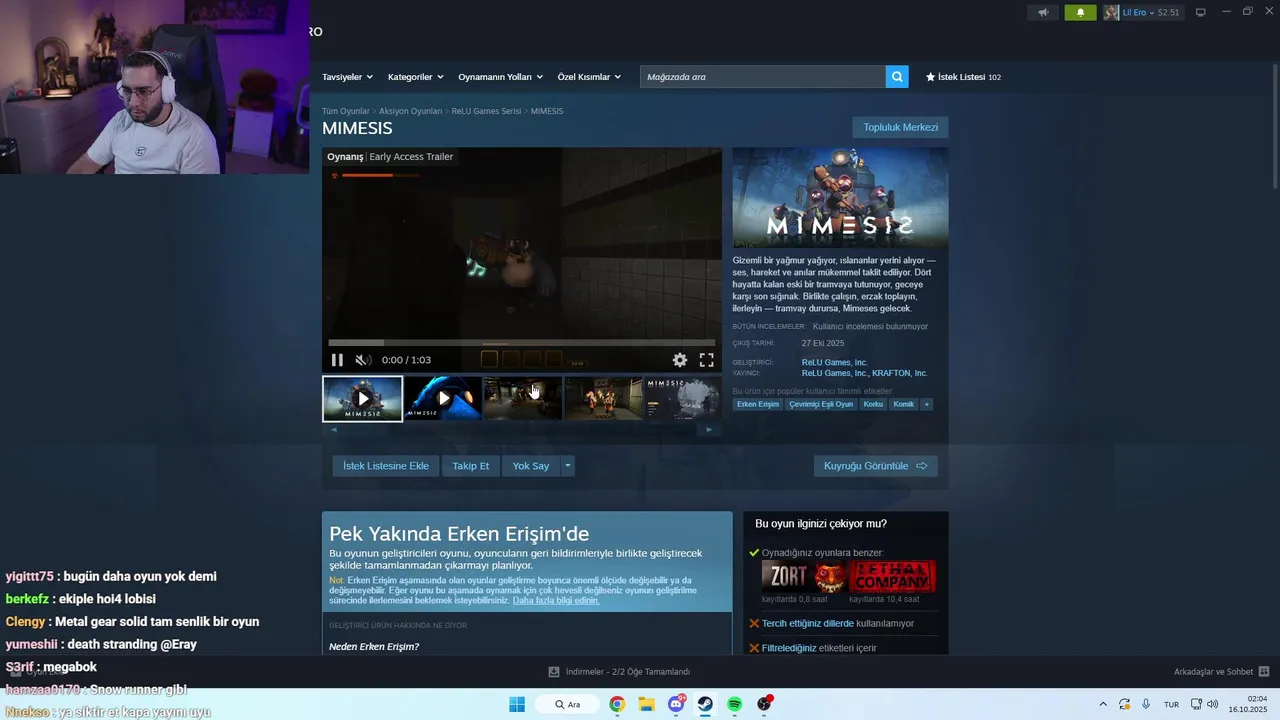Click Kuyruğu Görüntüle button
The width and height of the screenshot is (1280, 720).
pos(875,466)
